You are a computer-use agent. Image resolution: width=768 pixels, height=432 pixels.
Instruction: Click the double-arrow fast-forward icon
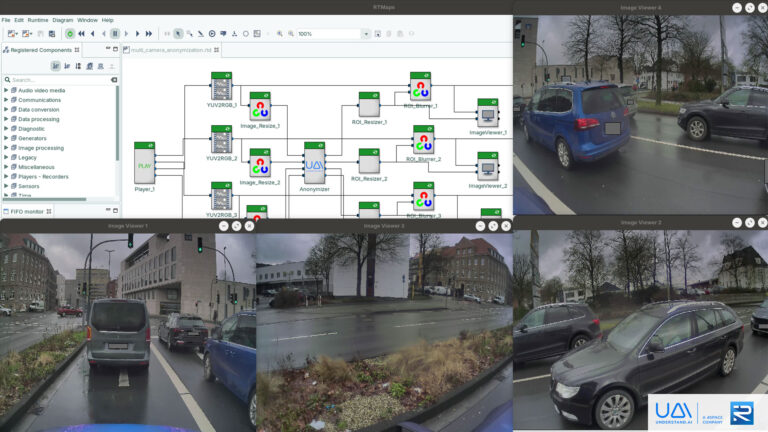coord(149,34)
